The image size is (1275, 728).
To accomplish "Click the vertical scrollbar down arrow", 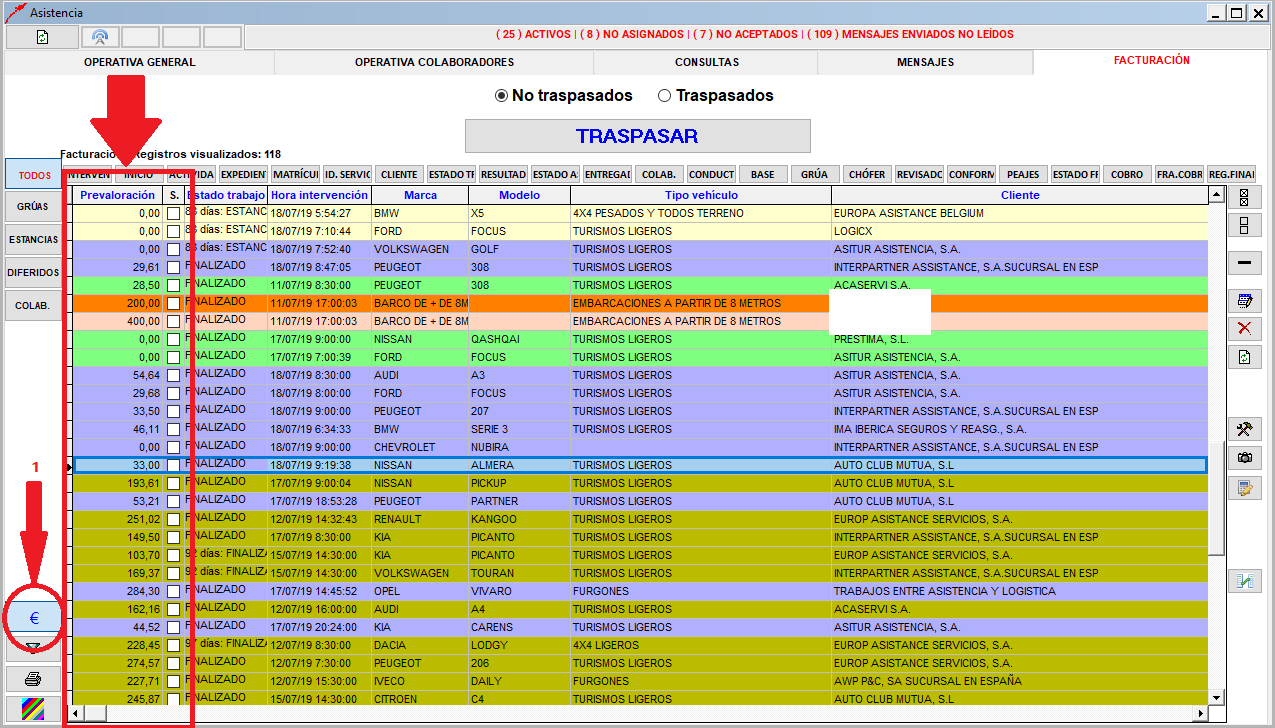I will click(1216, 697).
